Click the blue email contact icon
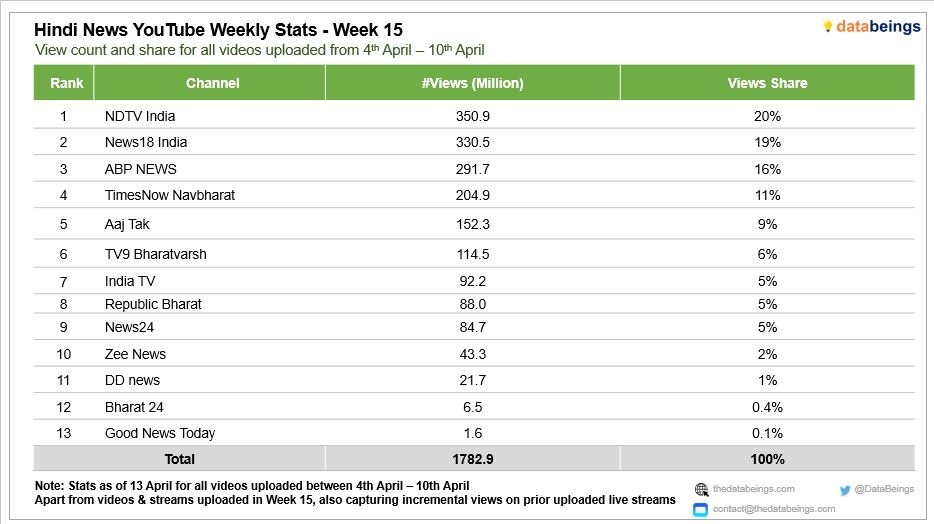The width and height of the screenshot is (934, 524). tap(700, 510)
